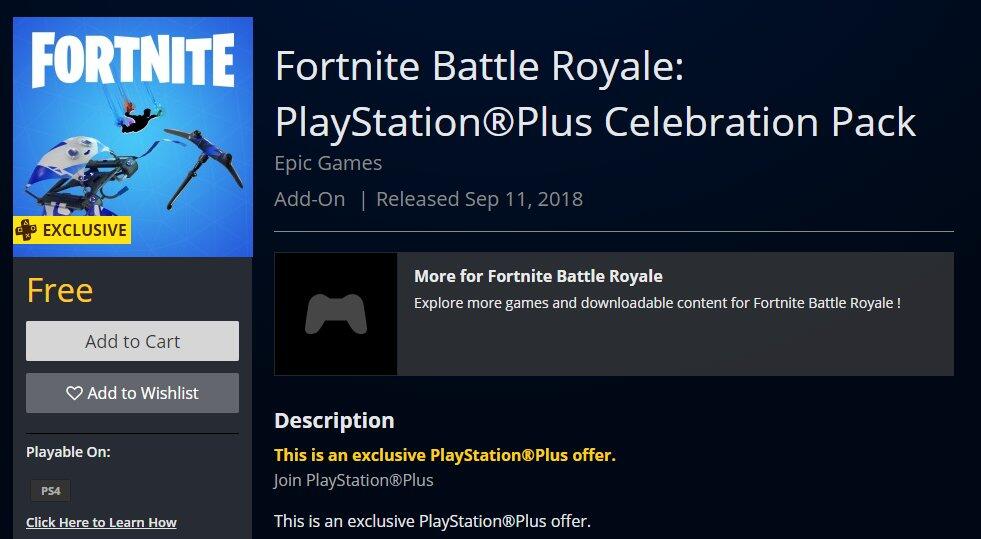Open the Epic Games publisher link
The width and height of the screenshot is (981, 539).
point(328,162)
